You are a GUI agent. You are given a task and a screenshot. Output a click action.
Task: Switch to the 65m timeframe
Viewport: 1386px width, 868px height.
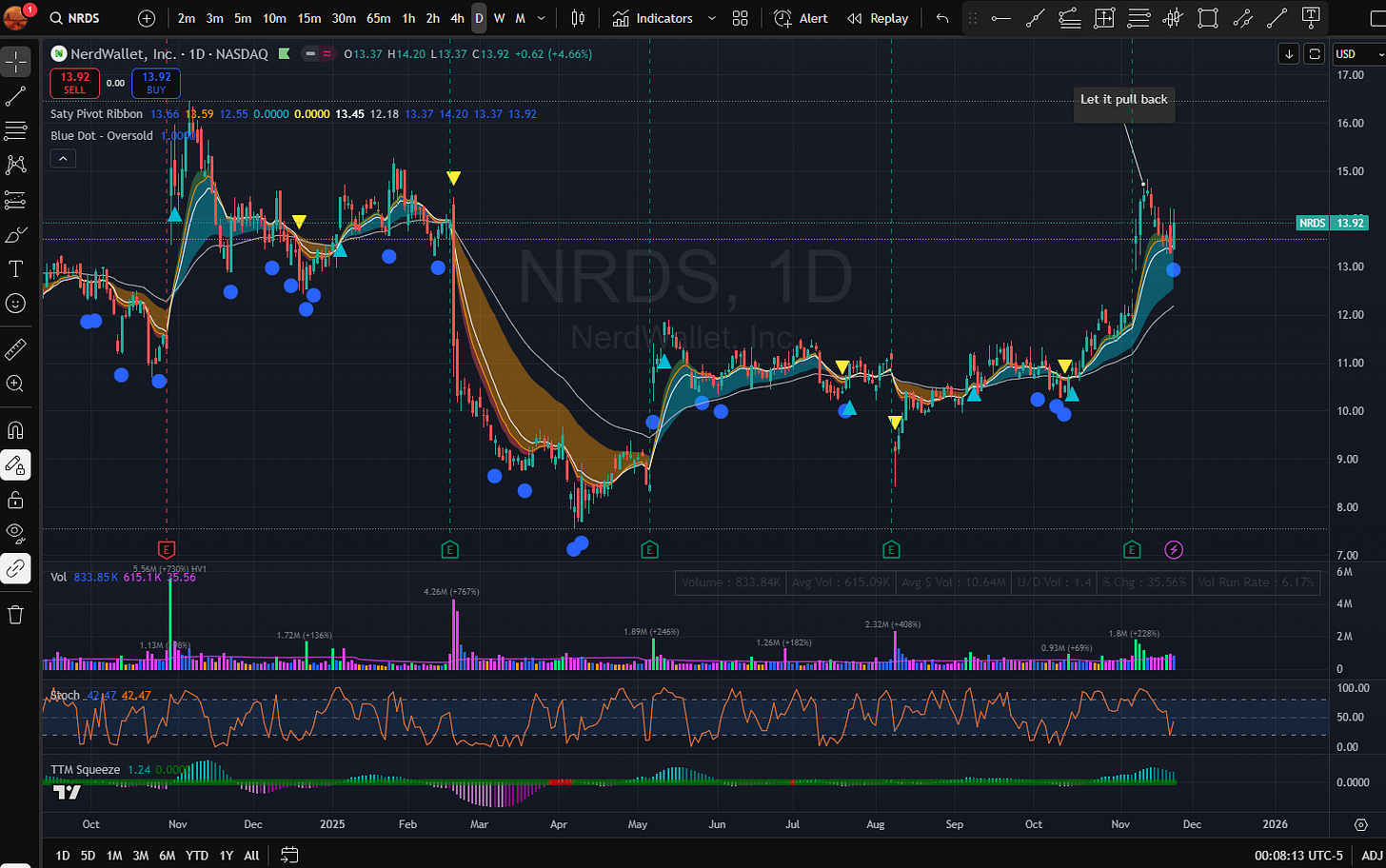(x=378, y=18)
